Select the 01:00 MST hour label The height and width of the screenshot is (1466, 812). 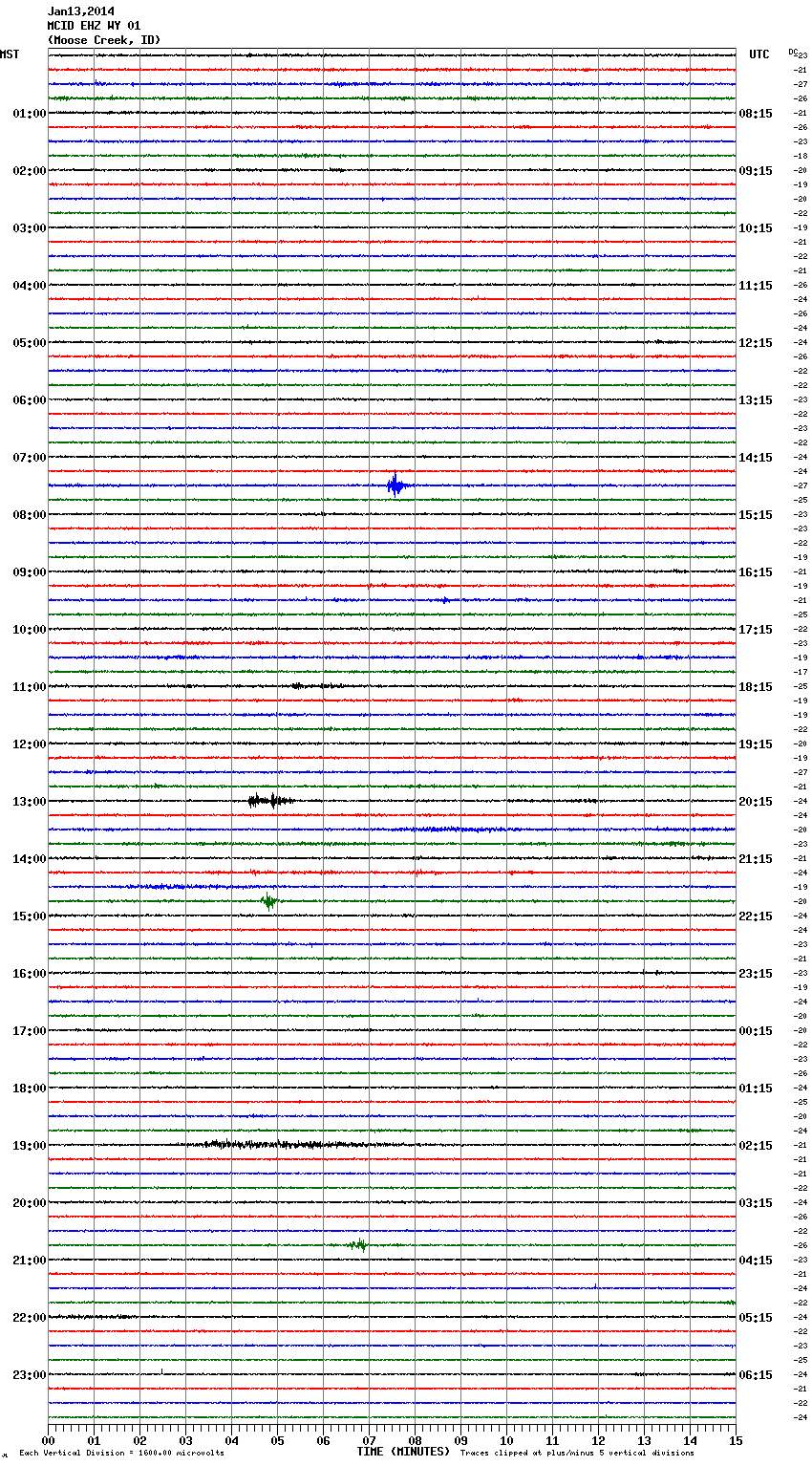point(30,114)
